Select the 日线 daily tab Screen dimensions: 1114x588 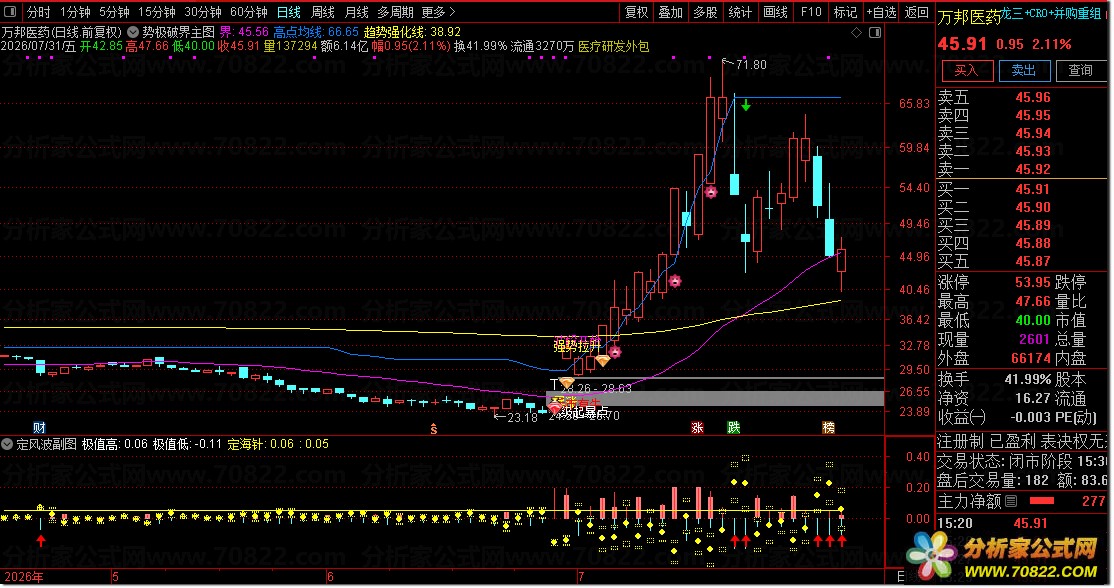click(x=288, y=12)
